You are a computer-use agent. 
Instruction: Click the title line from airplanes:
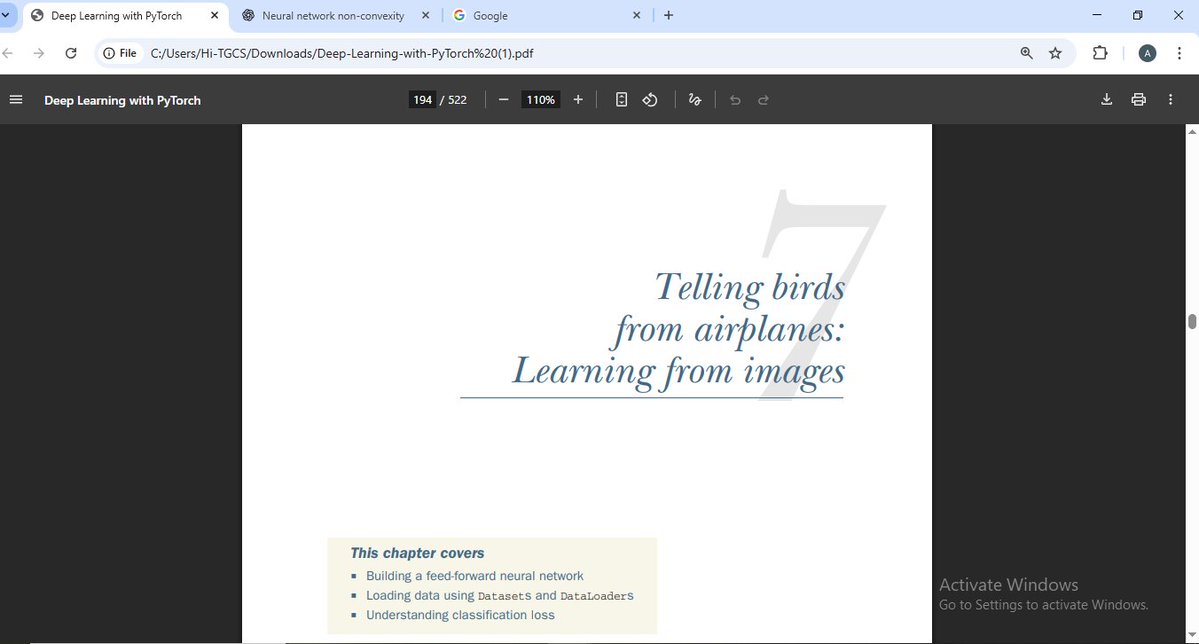(729, 330)
